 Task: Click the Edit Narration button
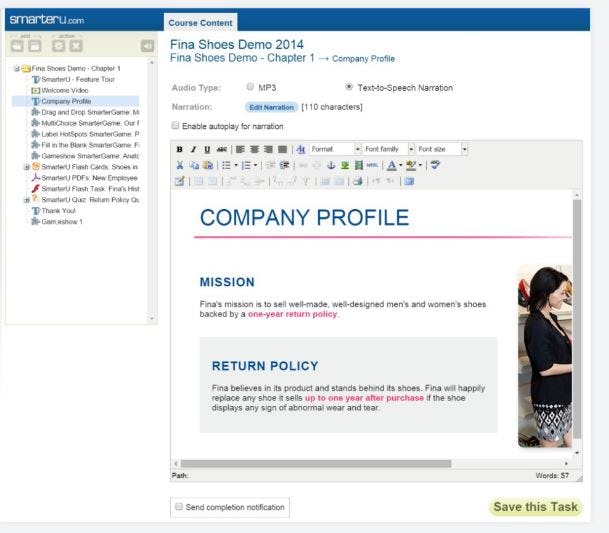click(x=271, y=107)
